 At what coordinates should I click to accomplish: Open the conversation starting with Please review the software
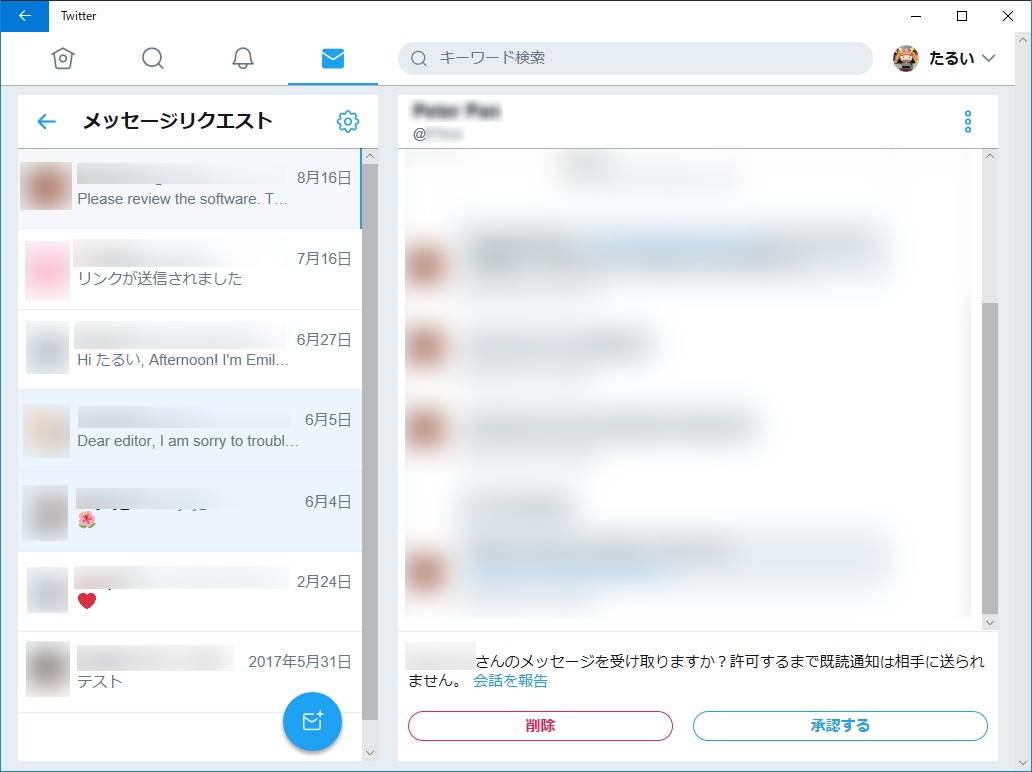click(190, 186)
